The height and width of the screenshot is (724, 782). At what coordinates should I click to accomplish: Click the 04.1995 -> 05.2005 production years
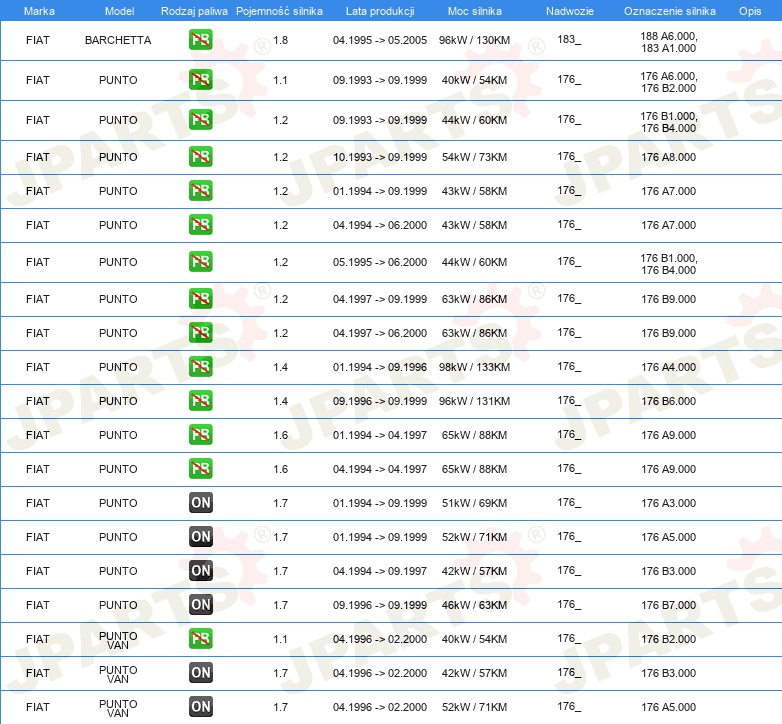coord(380,40)
